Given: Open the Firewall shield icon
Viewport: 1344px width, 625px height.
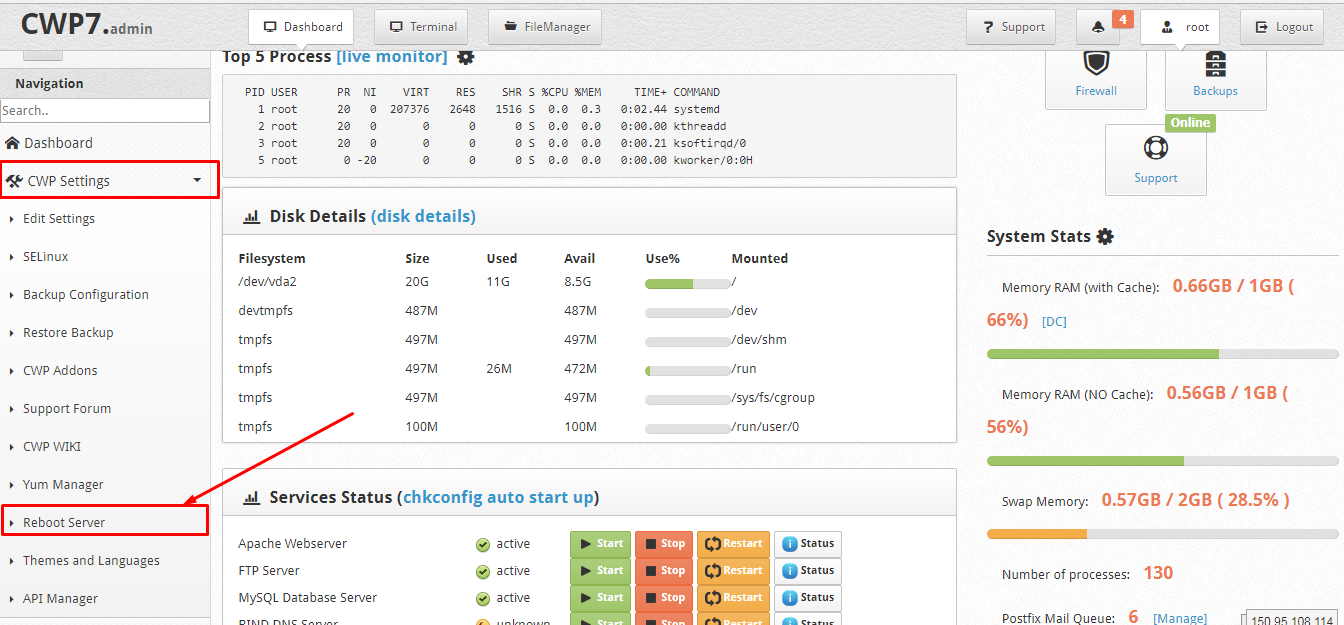Looking at the screenshot, I should (x=1096, y=62).
